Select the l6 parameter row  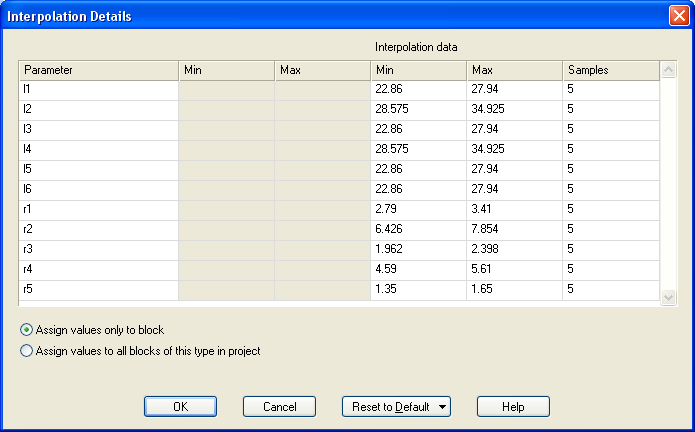[98, 190]
